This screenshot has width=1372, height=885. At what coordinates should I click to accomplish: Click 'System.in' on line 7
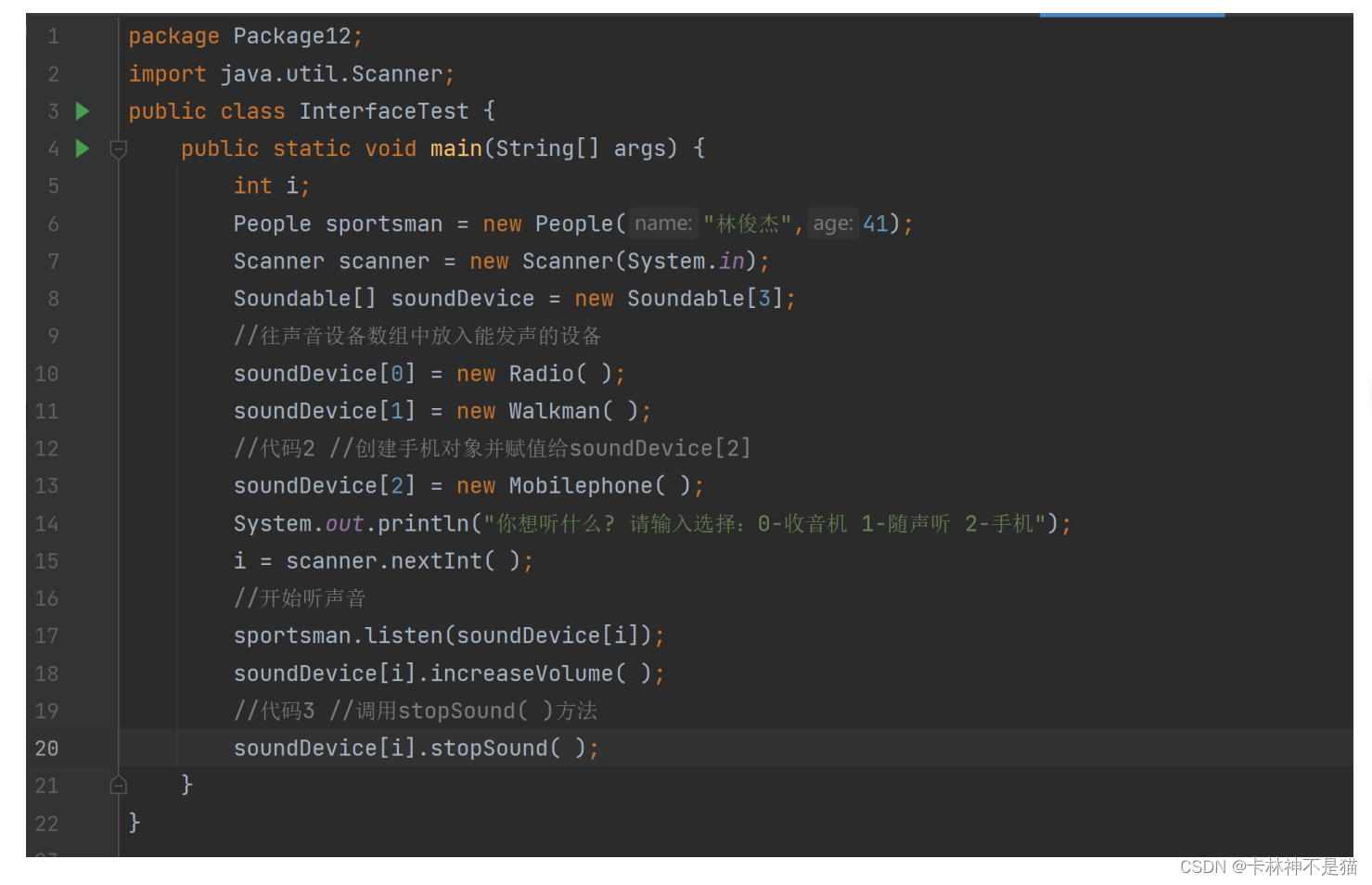(x=686, y=262)
